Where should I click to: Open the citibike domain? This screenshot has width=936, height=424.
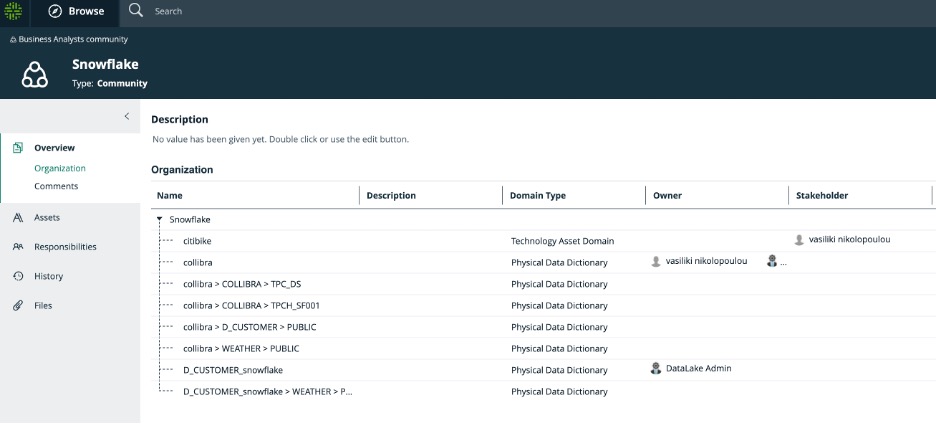(197, 241)
